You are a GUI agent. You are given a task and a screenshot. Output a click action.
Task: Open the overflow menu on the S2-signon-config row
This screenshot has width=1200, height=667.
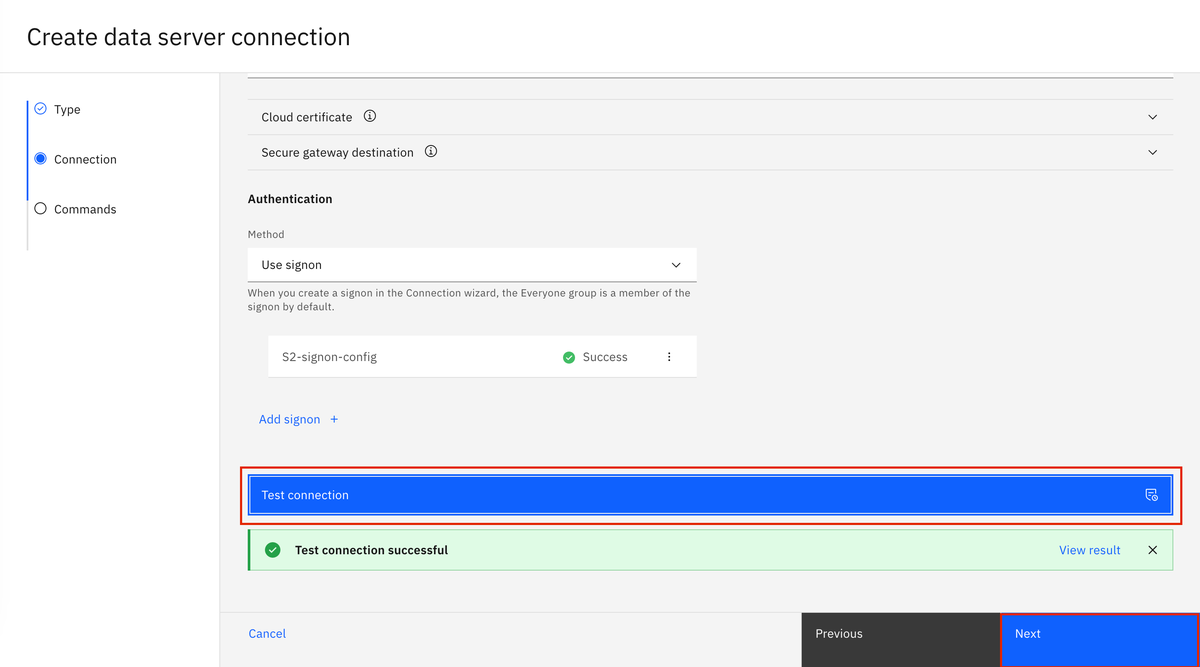pyautogui.click(x=669, y=356)
